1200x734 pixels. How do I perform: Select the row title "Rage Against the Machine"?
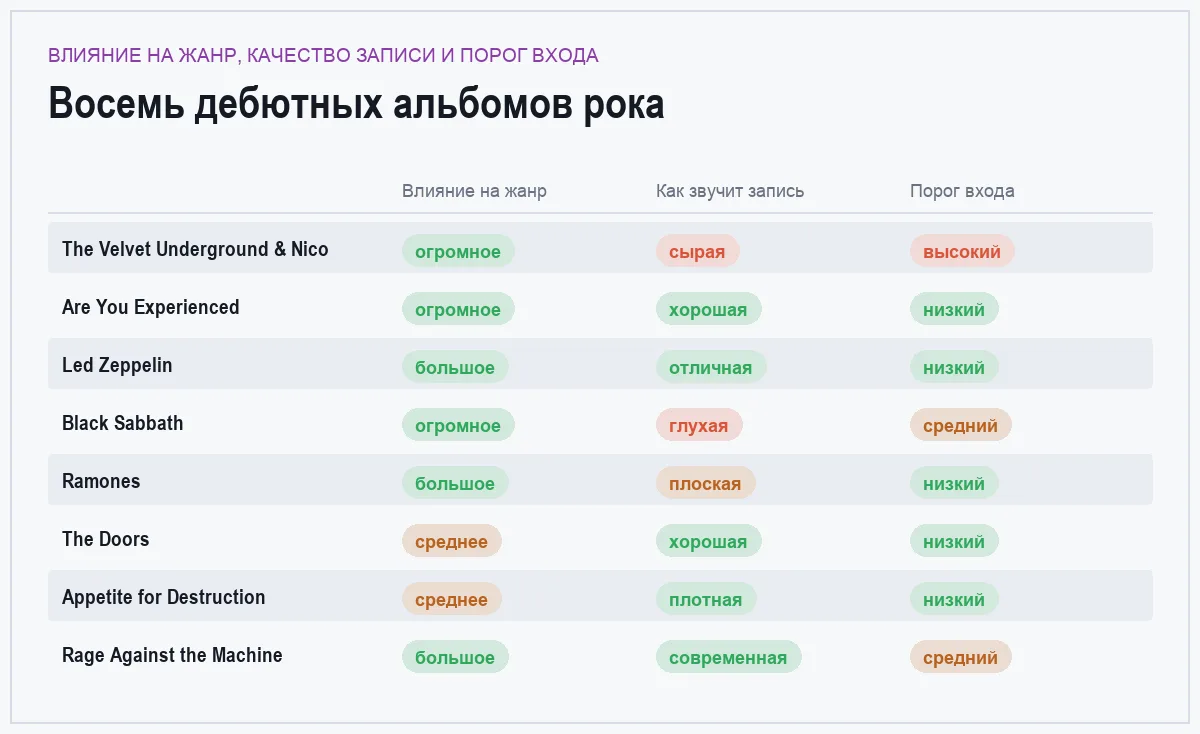(x=172, y=655)
